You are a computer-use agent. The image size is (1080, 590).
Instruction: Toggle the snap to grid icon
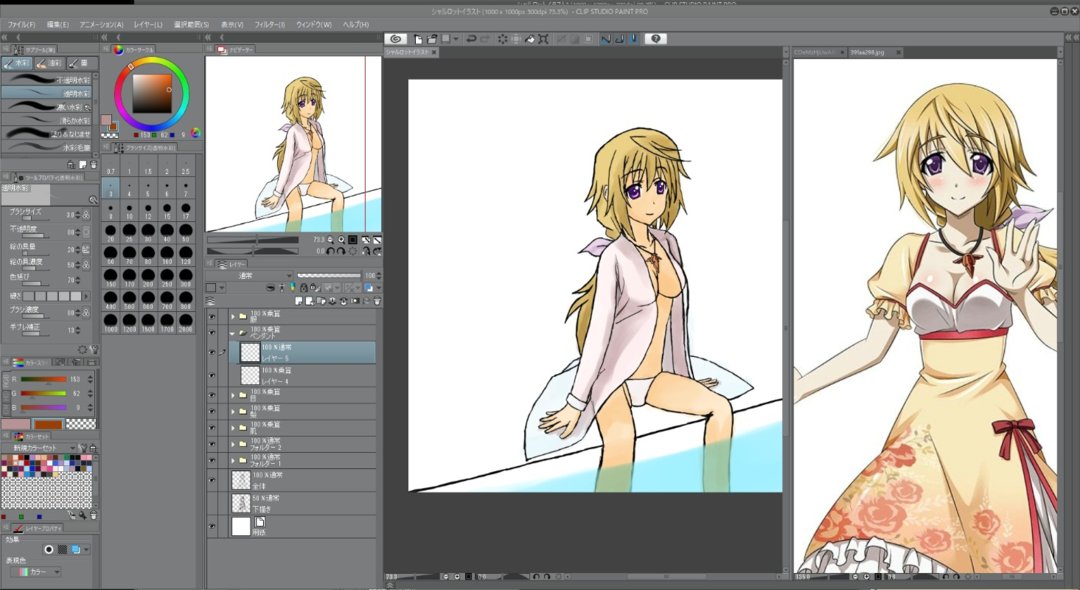[x=633, y=39]
